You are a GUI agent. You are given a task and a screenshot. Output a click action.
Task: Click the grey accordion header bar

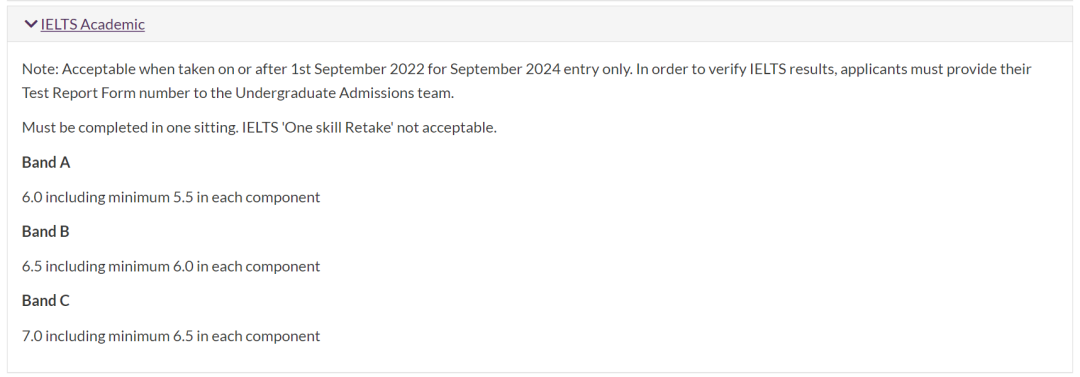pos(540,24)
